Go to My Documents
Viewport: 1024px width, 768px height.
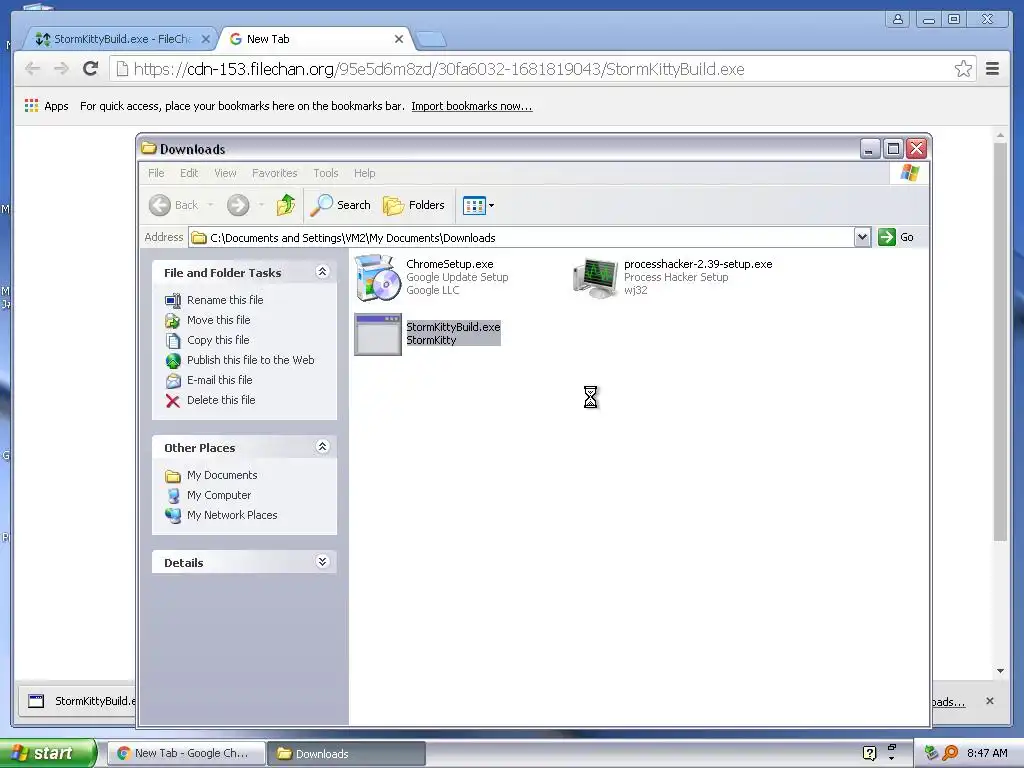pyautogui.click(x=222, y=475)
